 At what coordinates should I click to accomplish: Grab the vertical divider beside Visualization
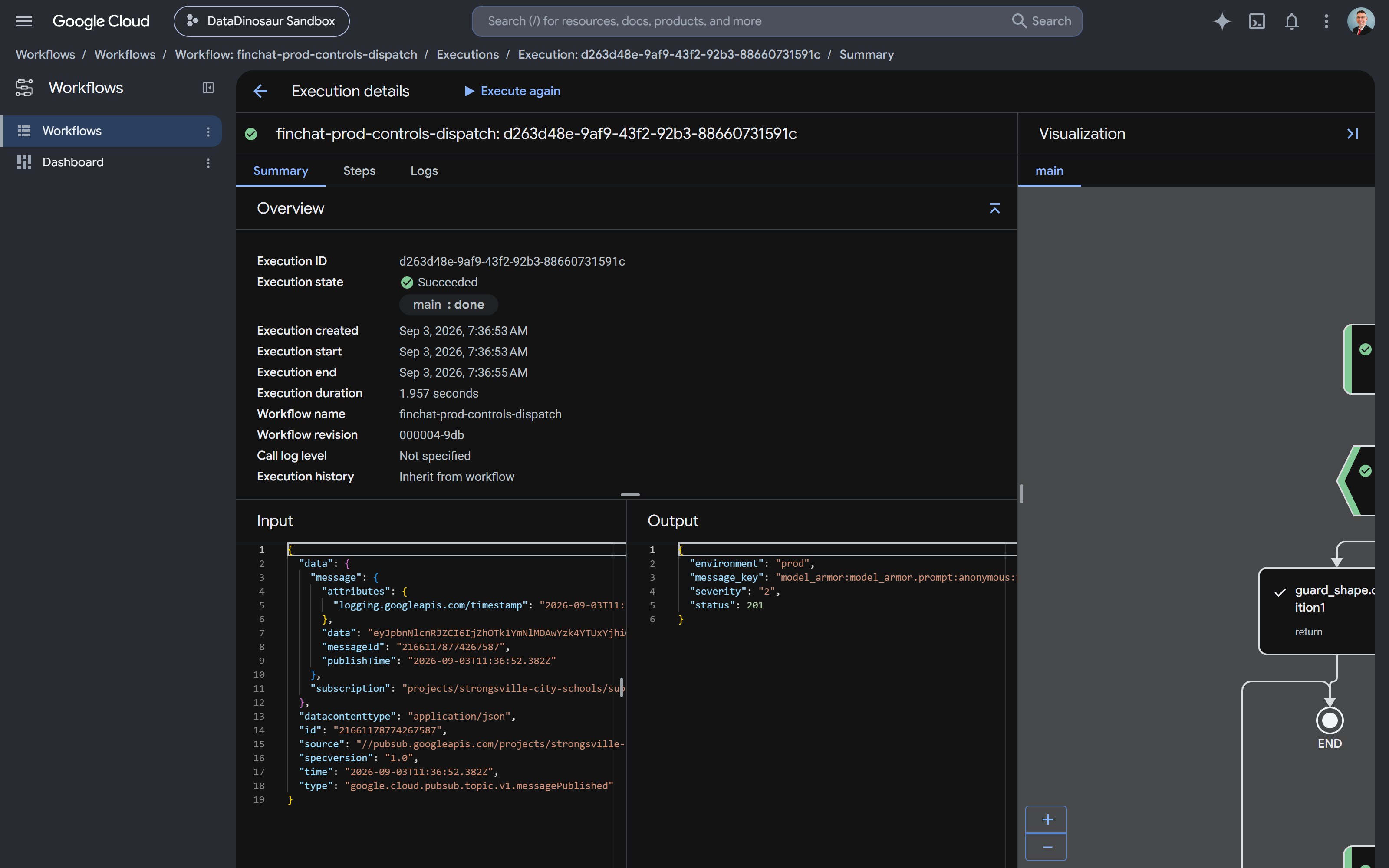pos(1022,494)
